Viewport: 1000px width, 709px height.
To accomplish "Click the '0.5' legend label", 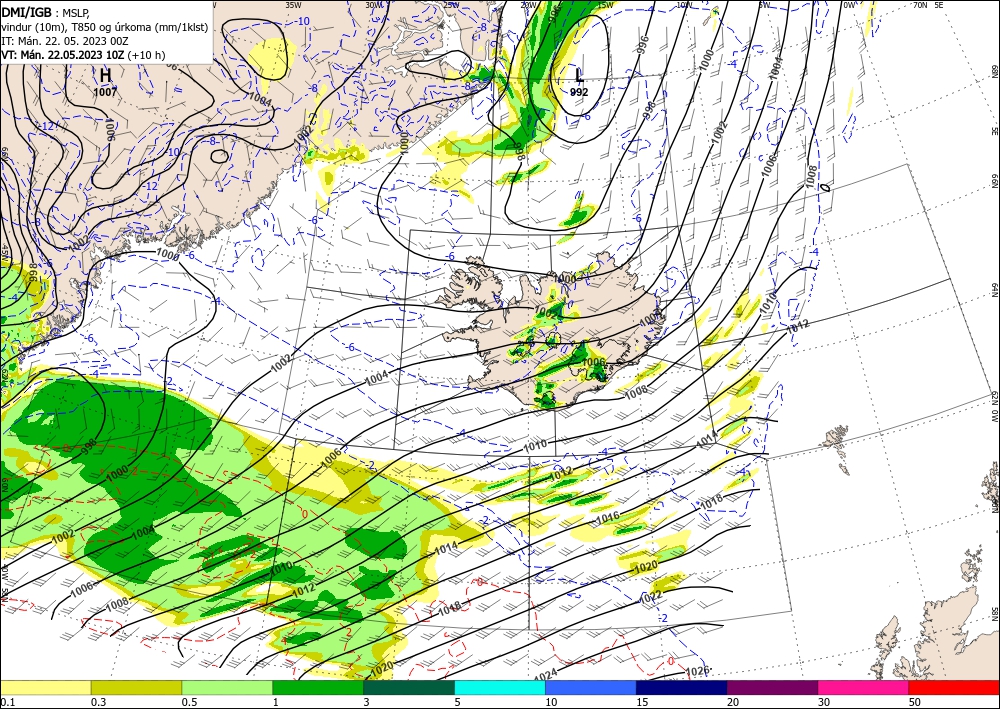I will coord(189,702).
